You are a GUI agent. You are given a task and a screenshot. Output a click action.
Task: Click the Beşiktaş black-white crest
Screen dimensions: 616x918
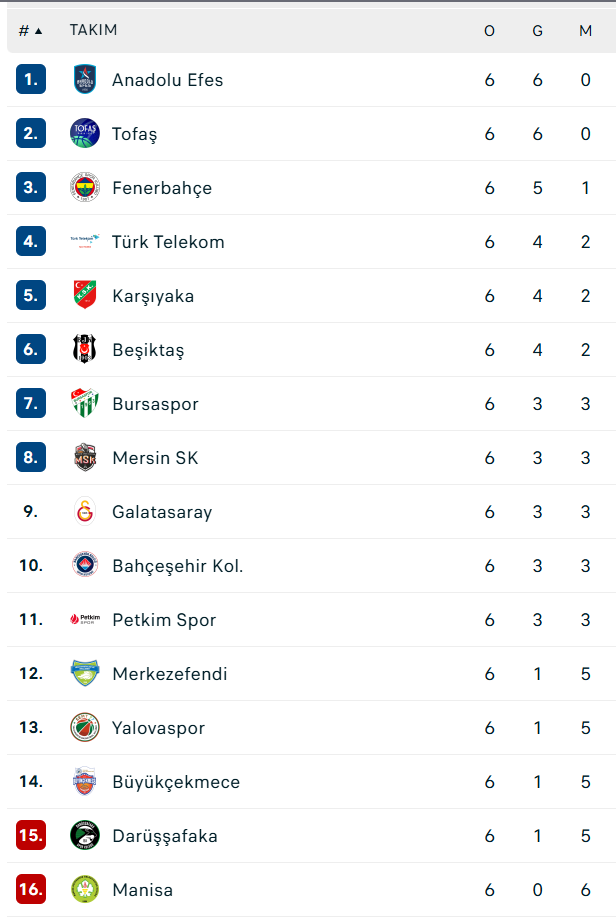coord(85,350)
